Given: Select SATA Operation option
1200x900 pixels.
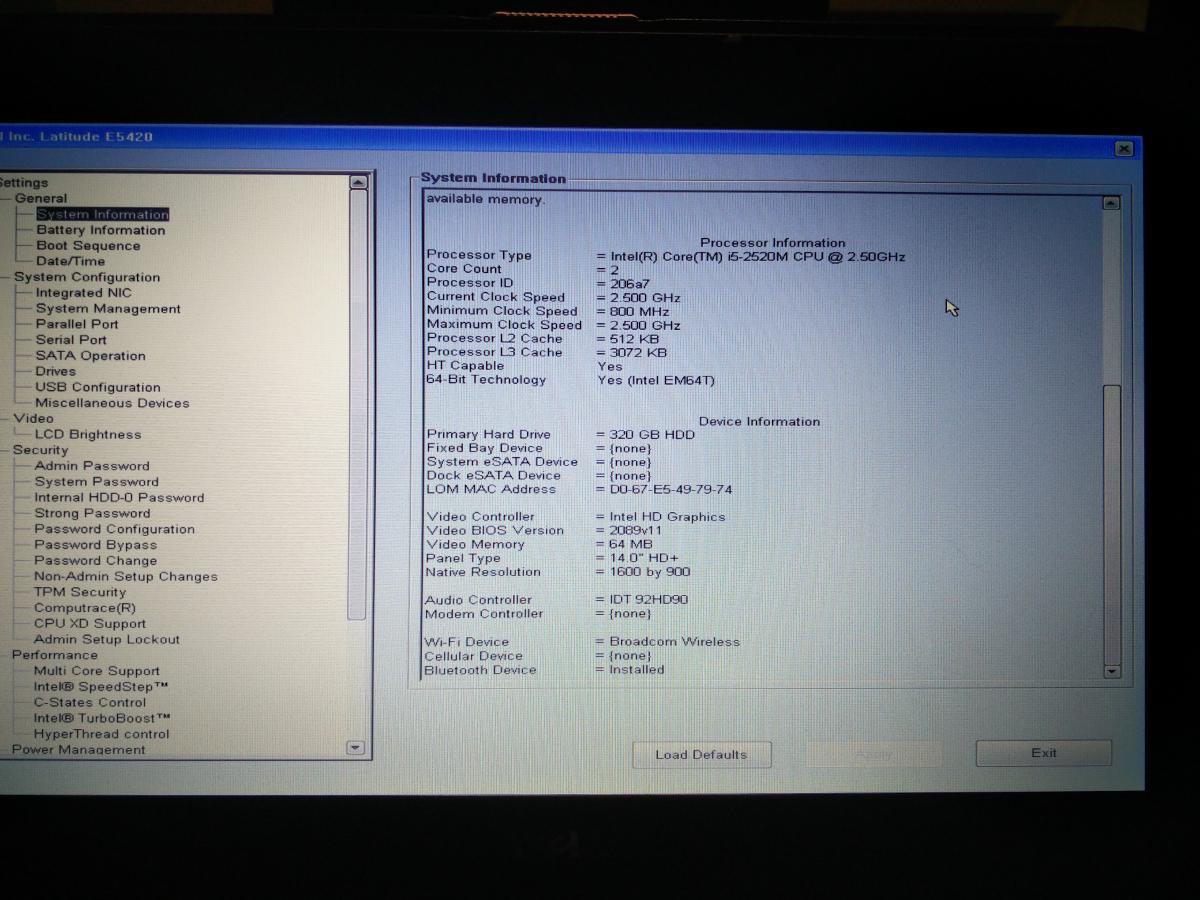Looking at the screenshot, I should coord(90,356).
